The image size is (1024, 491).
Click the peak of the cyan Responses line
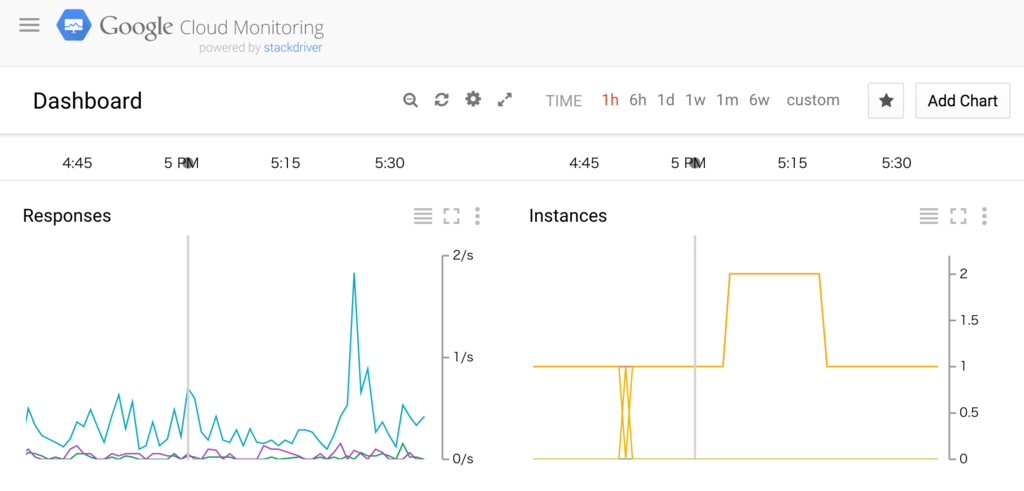pos(354,274)
